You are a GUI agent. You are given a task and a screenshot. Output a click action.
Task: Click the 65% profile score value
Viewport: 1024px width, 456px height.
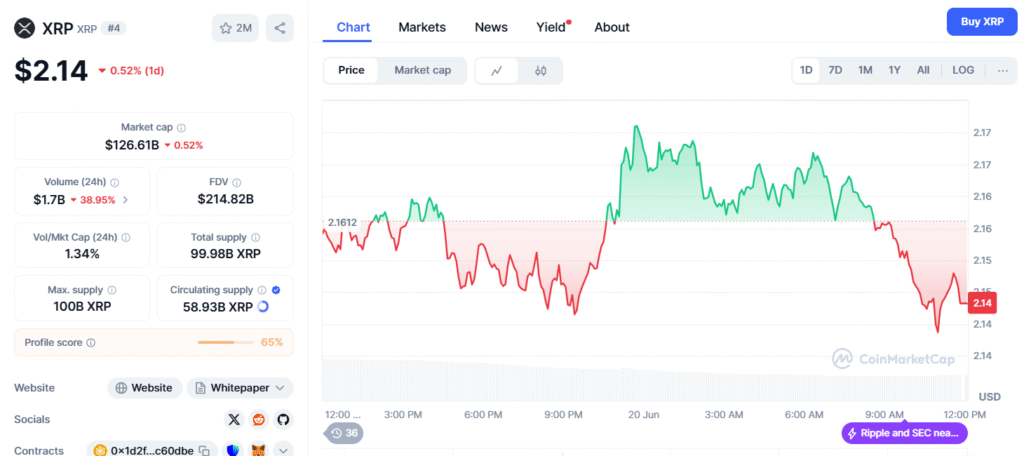pyautogui.click(x=272, y=342)
